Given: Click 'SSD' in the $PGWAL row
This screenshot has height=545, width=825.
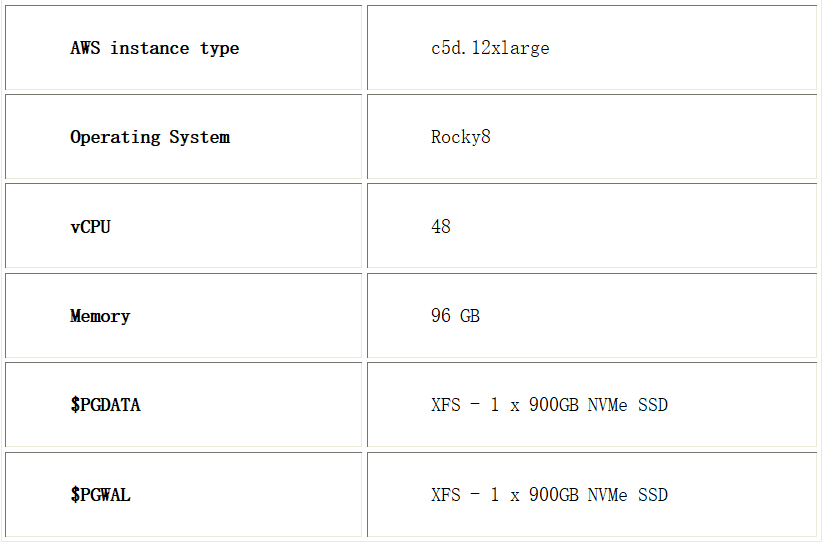Looking at the screenshot, I should coord(653,495).
